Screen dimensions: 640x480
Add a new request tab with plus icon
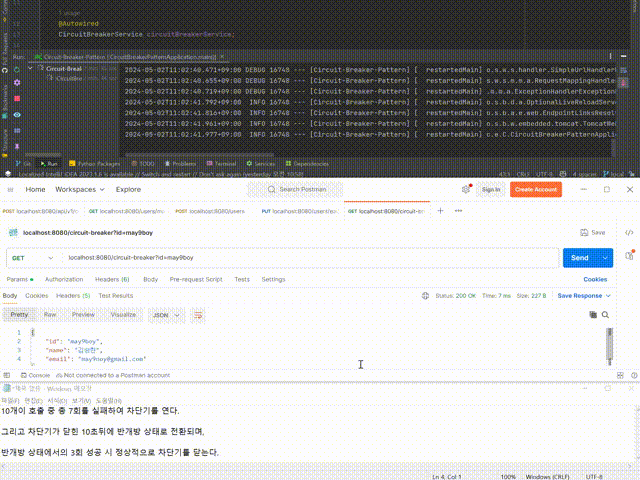click(x=440, y=211)
